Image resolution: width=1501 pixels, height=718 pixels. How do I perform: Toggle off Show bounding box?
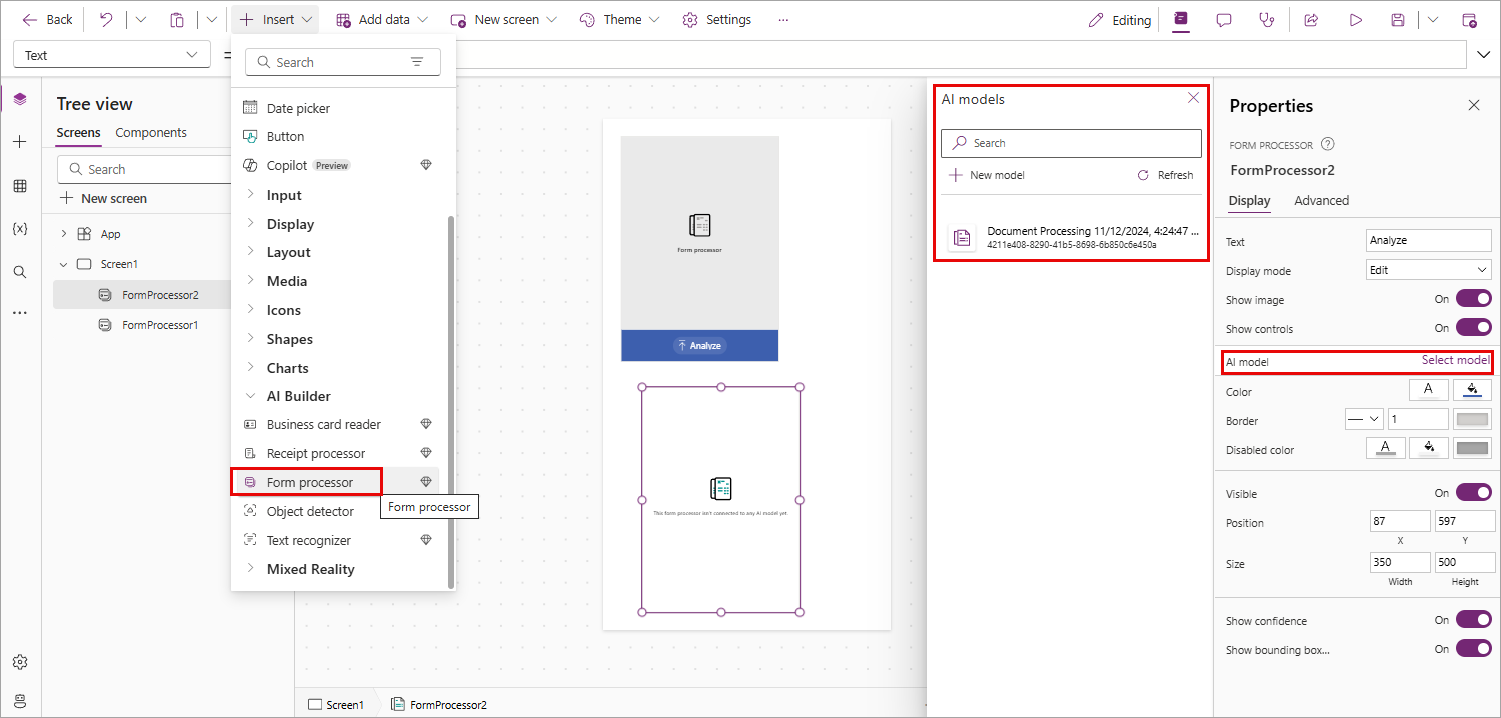coord(1473,648)
